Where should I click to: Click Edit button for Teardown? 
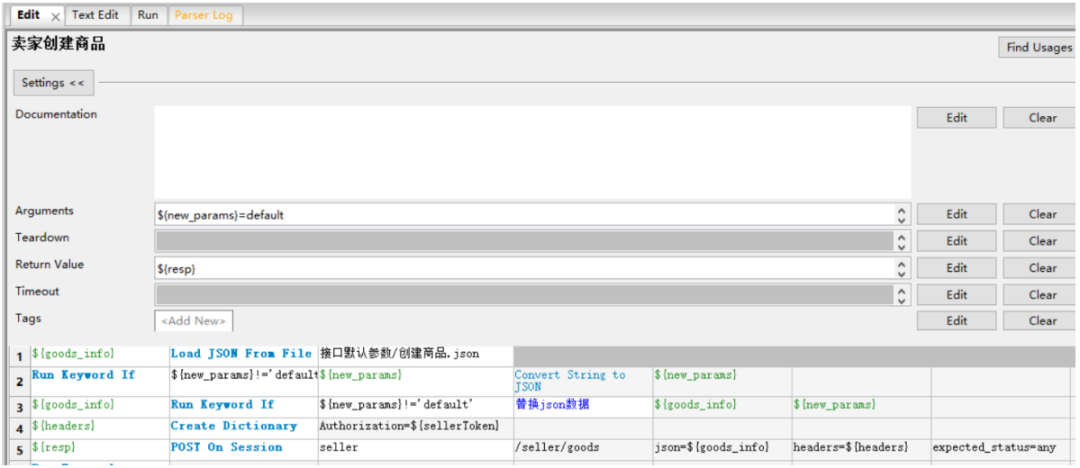pos(956,241)
